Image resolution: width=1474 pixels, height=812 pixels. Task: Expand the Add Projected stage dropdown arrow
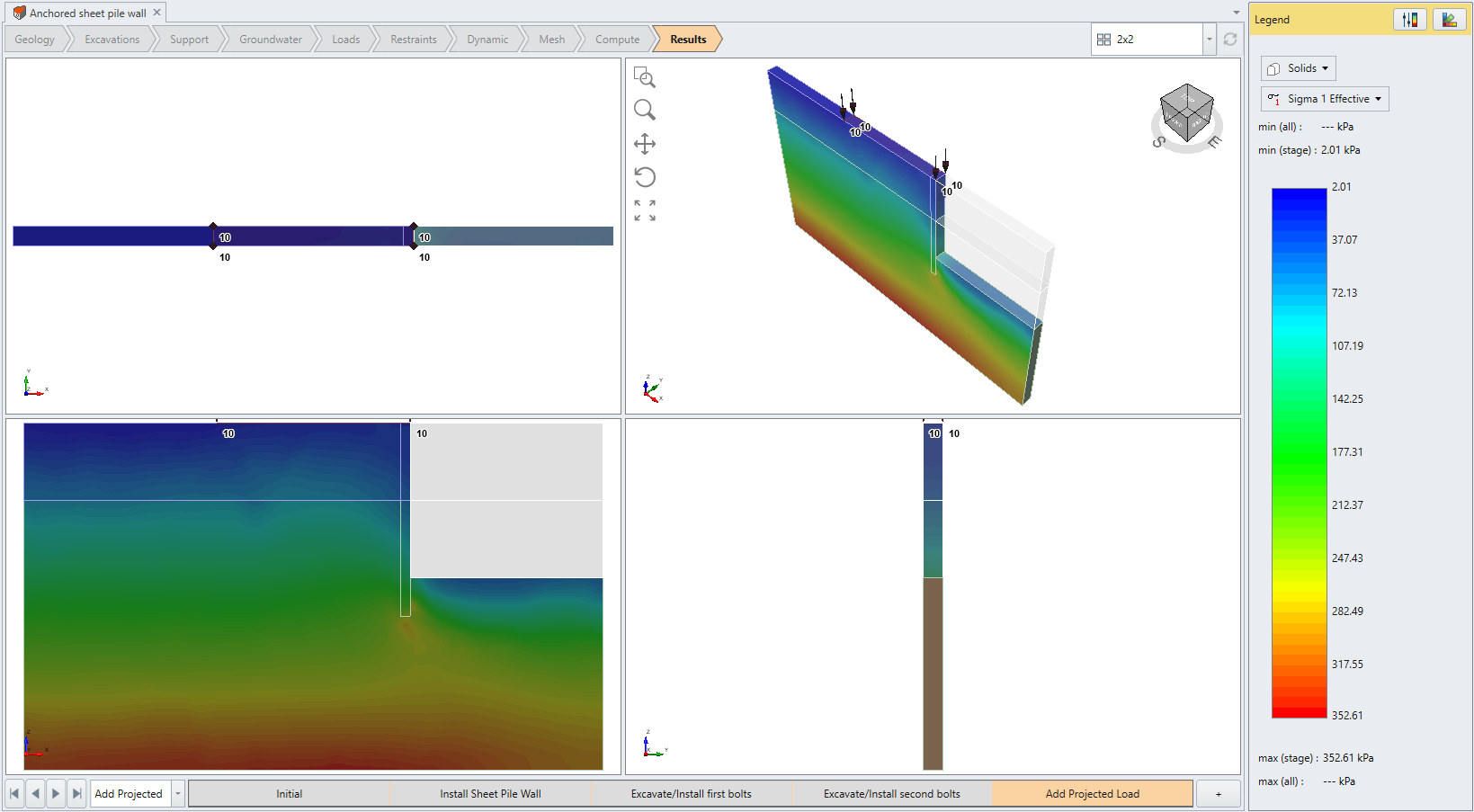(x=178, y=793)
